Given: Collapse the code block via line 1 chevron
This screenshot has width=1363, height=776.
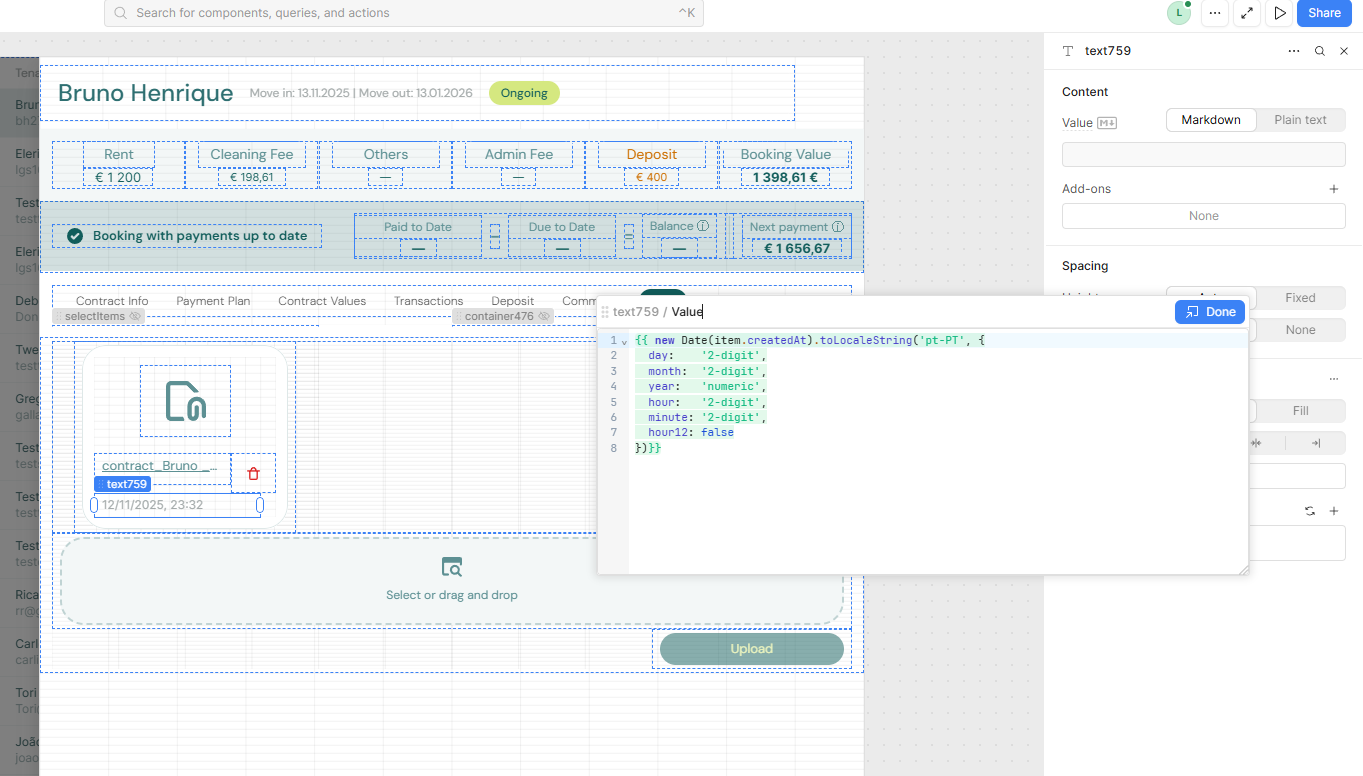Looking at the screenshot, I should (x=623, y=340).
